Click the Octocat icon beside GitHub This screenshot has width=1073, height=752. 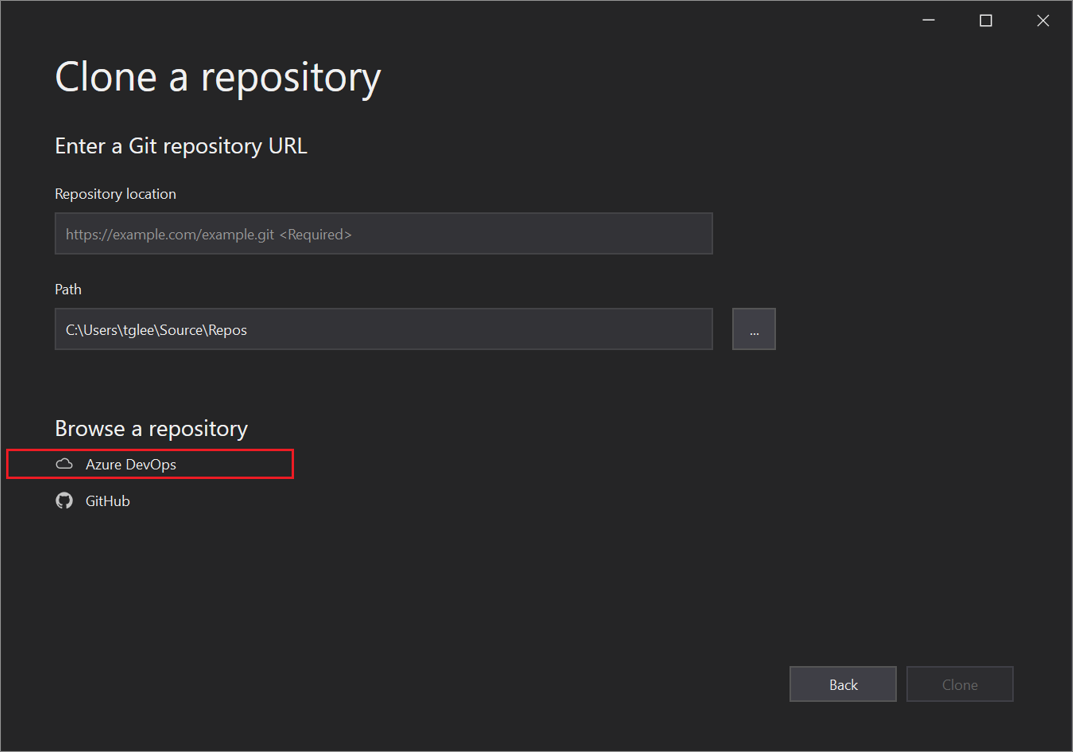(x=64, y=500)
